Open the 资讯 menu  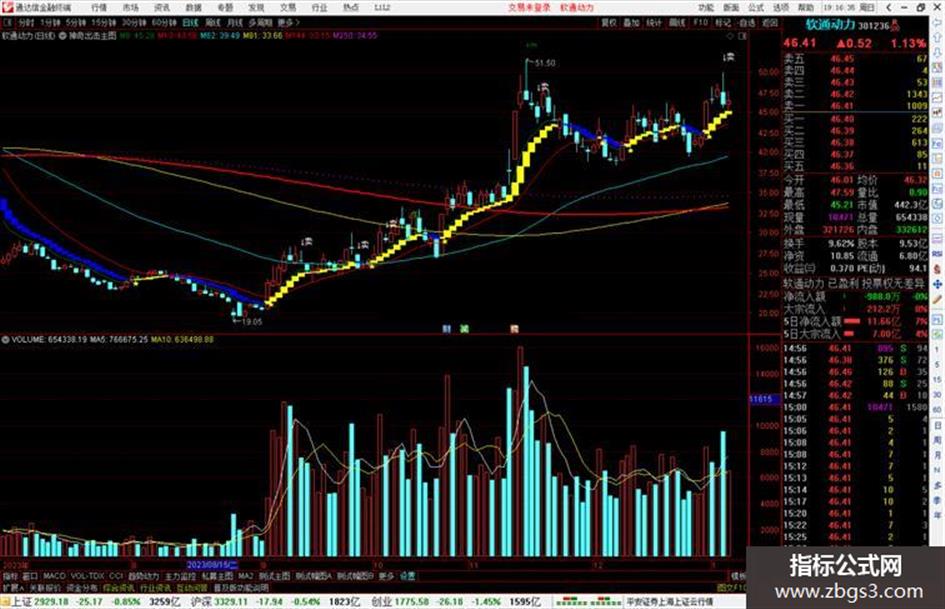(162, 7)
